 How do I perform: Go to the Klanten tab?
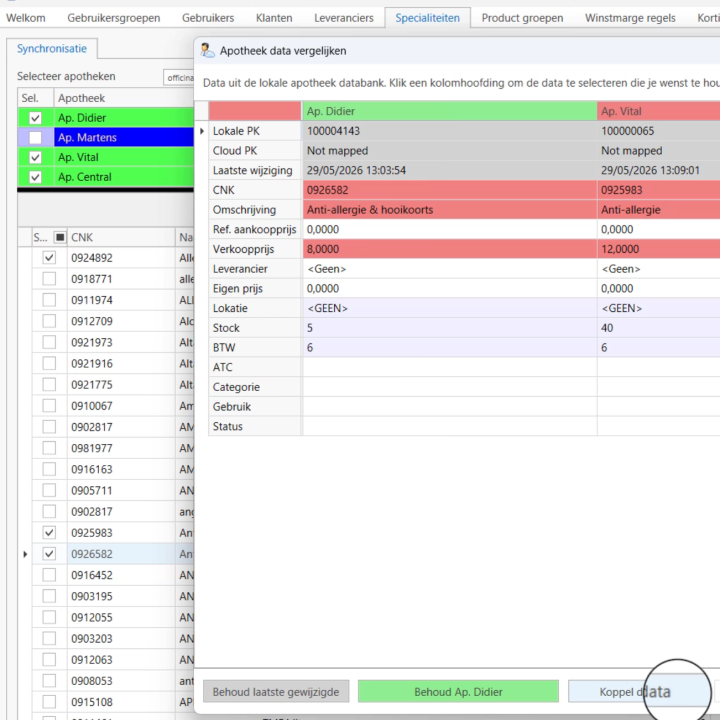[x=274, y=18]
